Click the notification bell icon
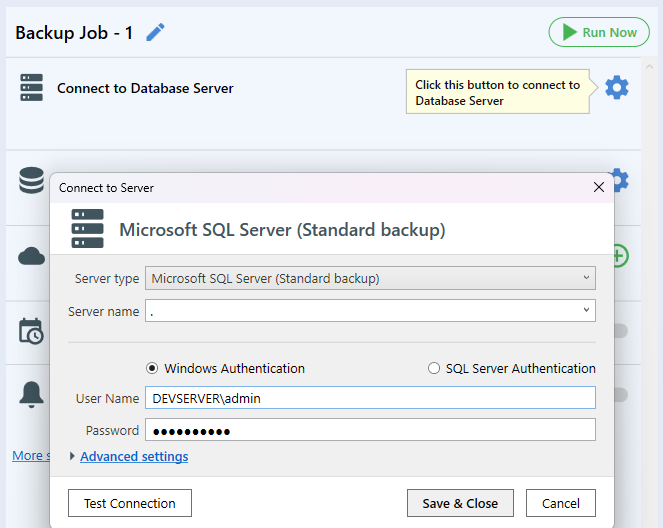The width and height of the screenshot is (663, 528). [31, 394]
